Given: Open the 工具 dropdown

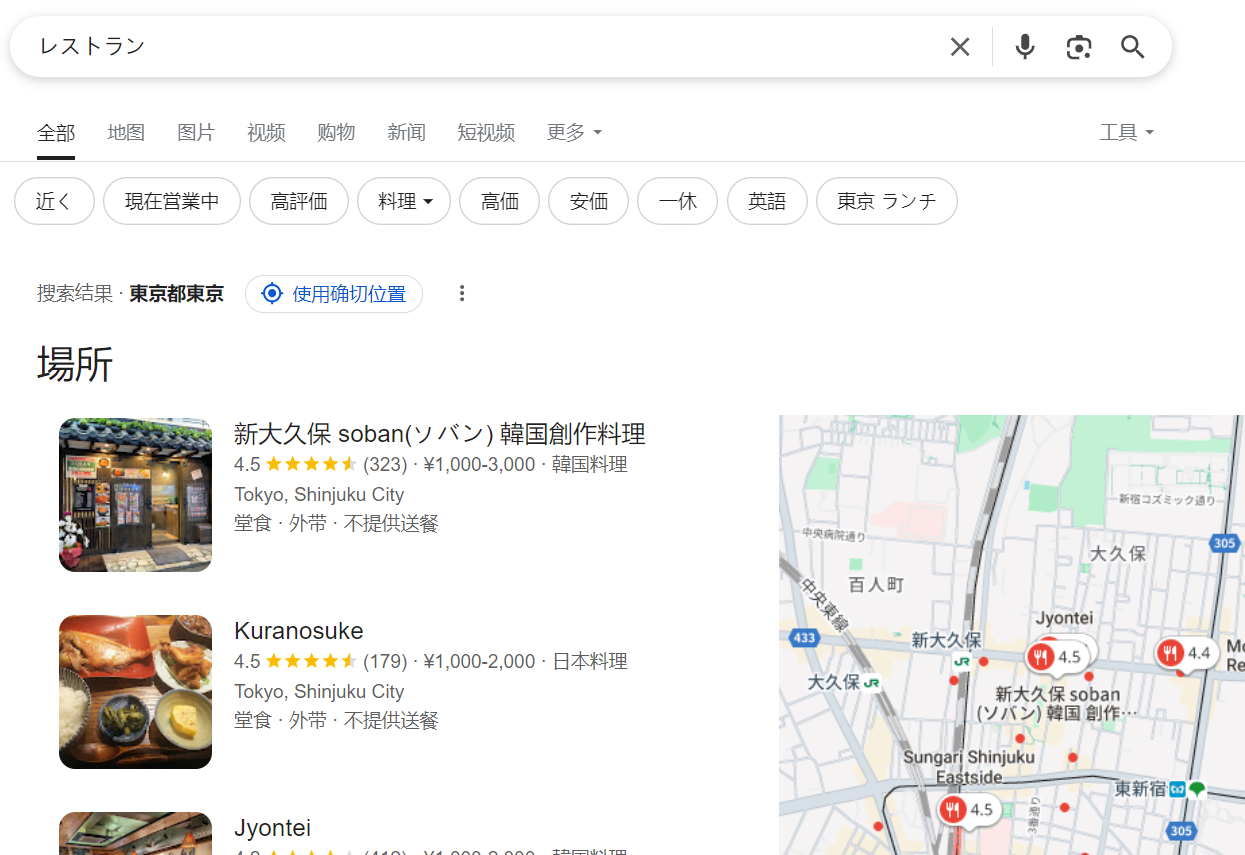Looking at the screenshot, I should (x=1127, y=132).
